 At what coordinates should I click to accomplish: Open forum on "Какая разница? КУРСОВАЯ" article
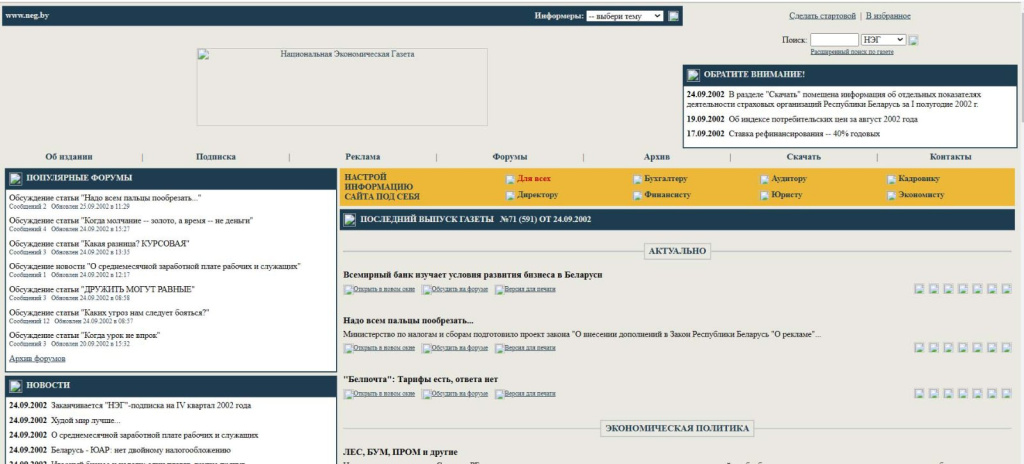[99, 244]
